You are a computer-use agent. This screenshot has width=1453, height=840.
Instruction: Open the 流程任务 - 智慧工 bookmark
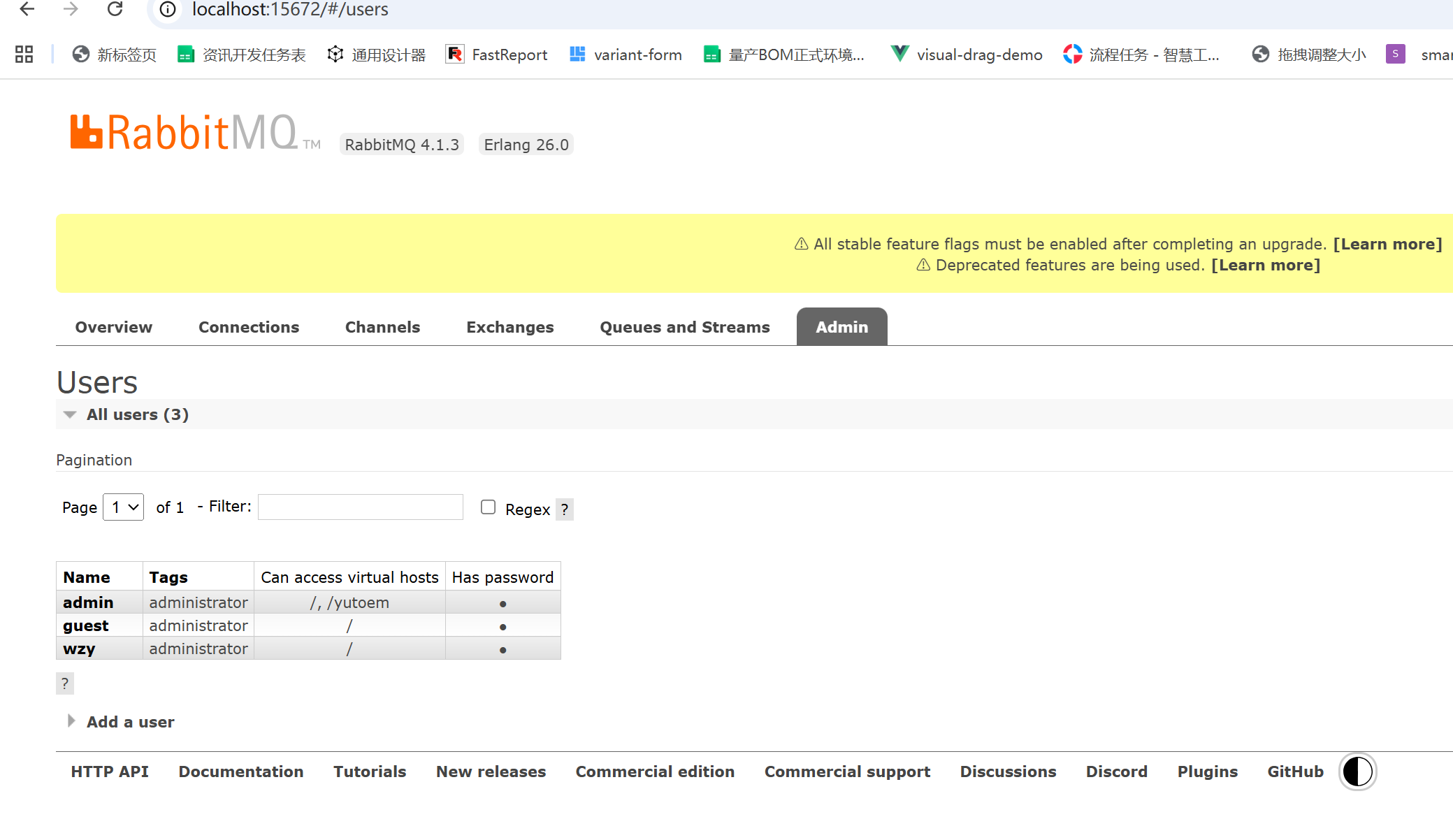click(x=1141, y=55)
